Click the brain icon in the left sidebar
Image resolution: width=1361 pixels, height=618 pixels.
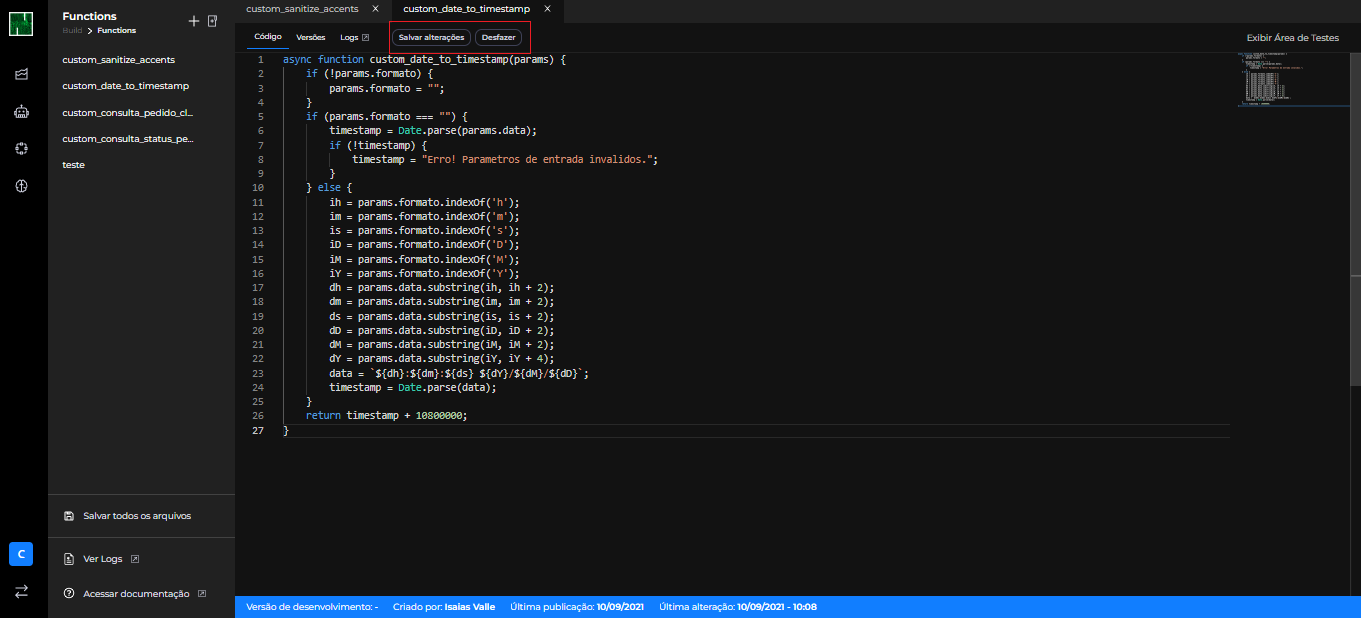point(22,186)
